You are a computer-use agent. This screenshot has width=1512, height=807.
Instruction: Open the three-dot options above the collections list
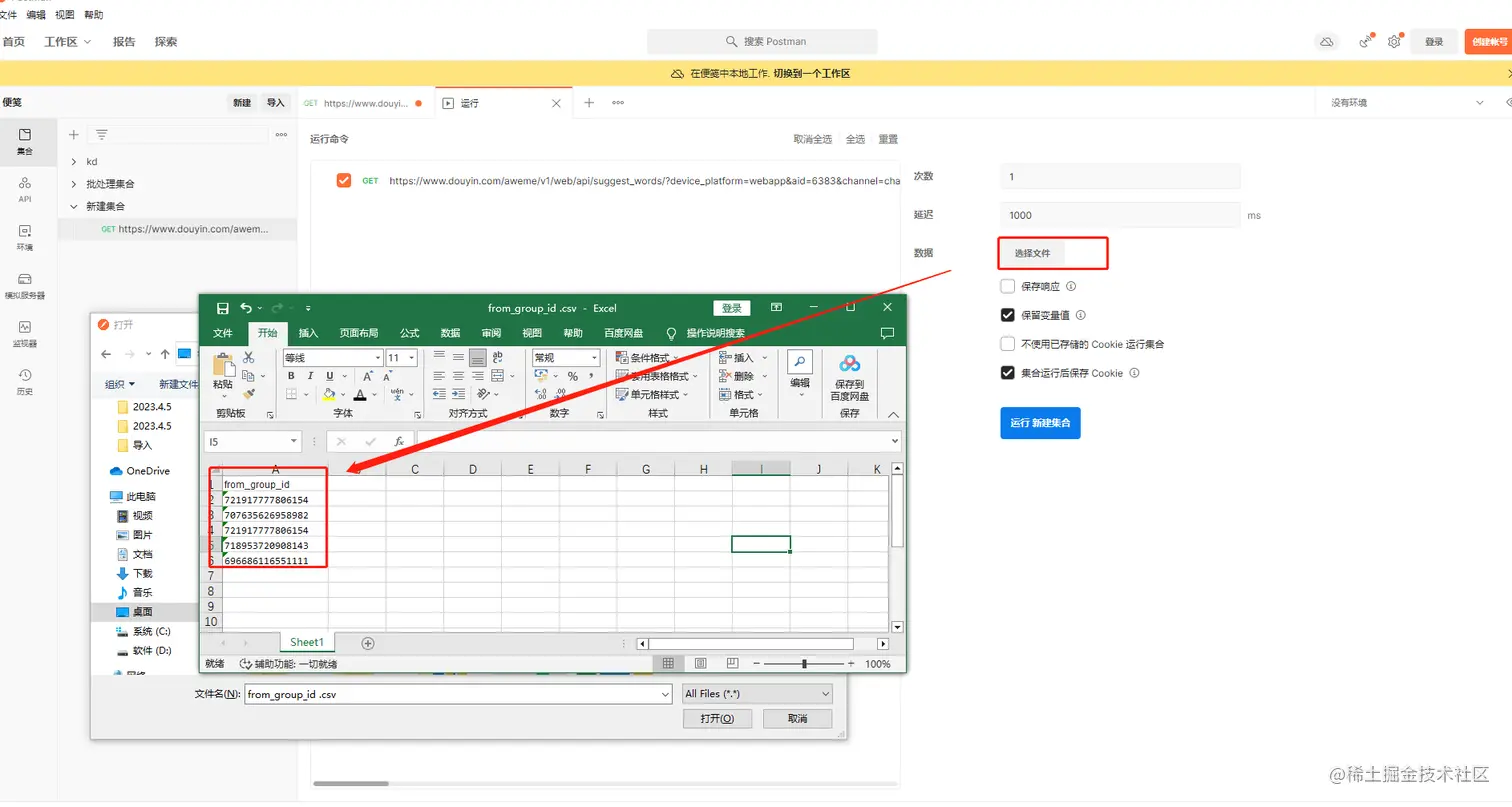pyautogui.click(x=281, y=134)
